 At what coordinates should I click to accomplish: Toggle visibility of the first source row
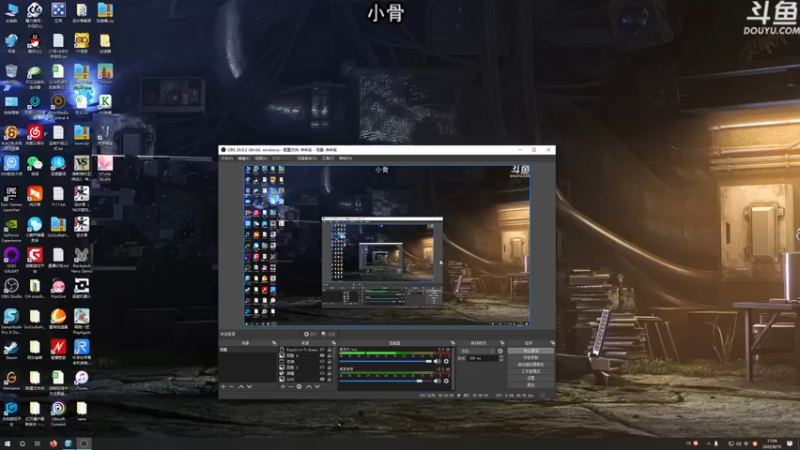click(x=322, y=349)
